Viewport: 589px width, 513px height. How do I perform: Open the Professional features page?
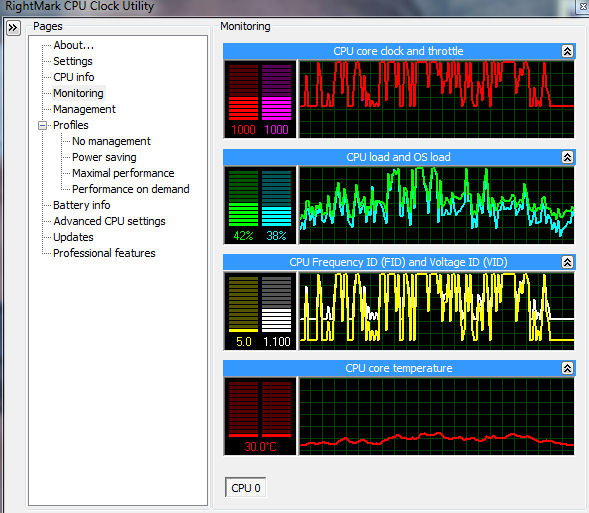coord(104,253)
